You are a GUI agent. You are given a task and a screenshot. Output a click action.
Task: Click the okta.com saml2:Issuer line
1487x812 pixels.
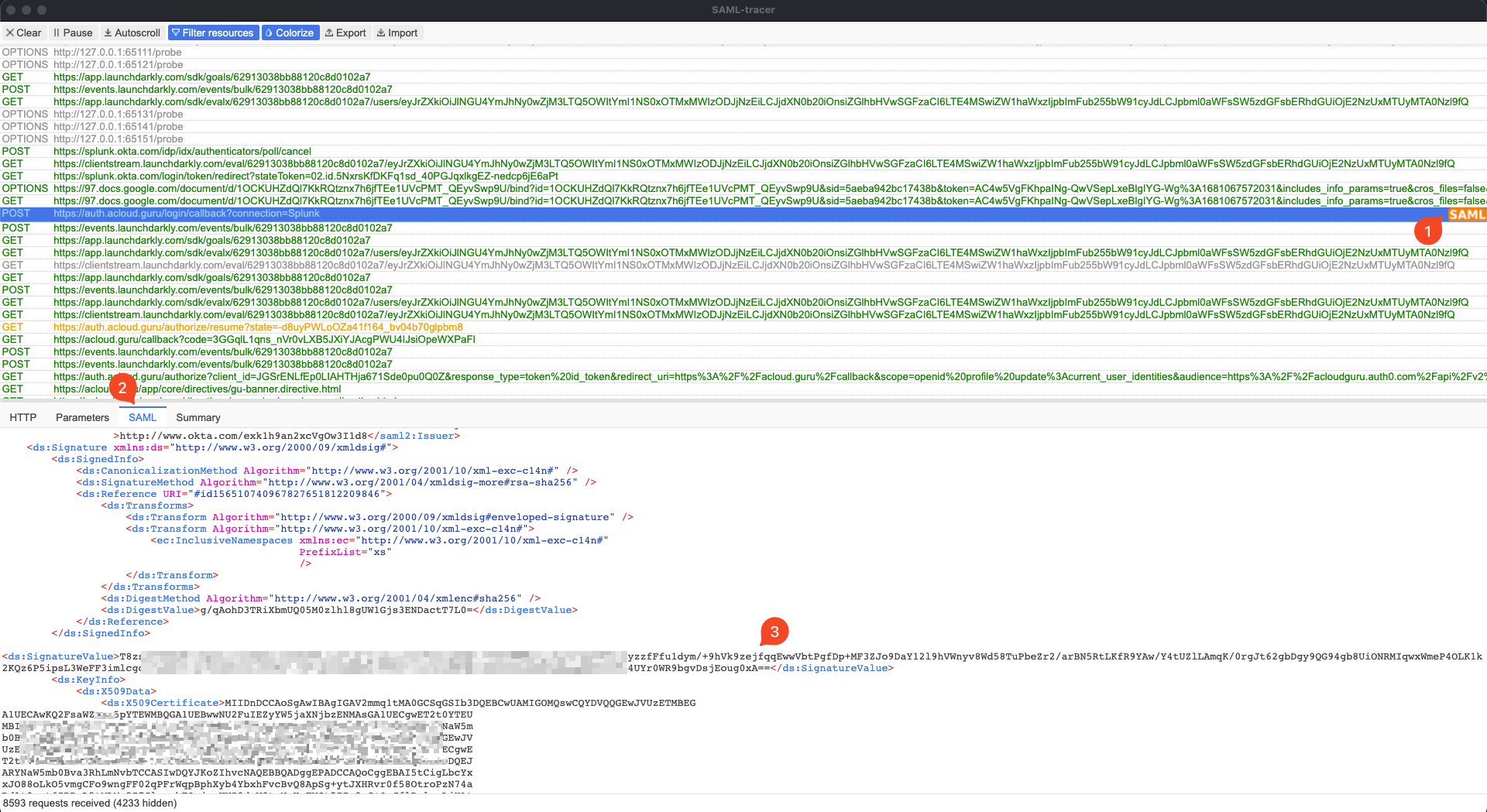tap(287, 436)
